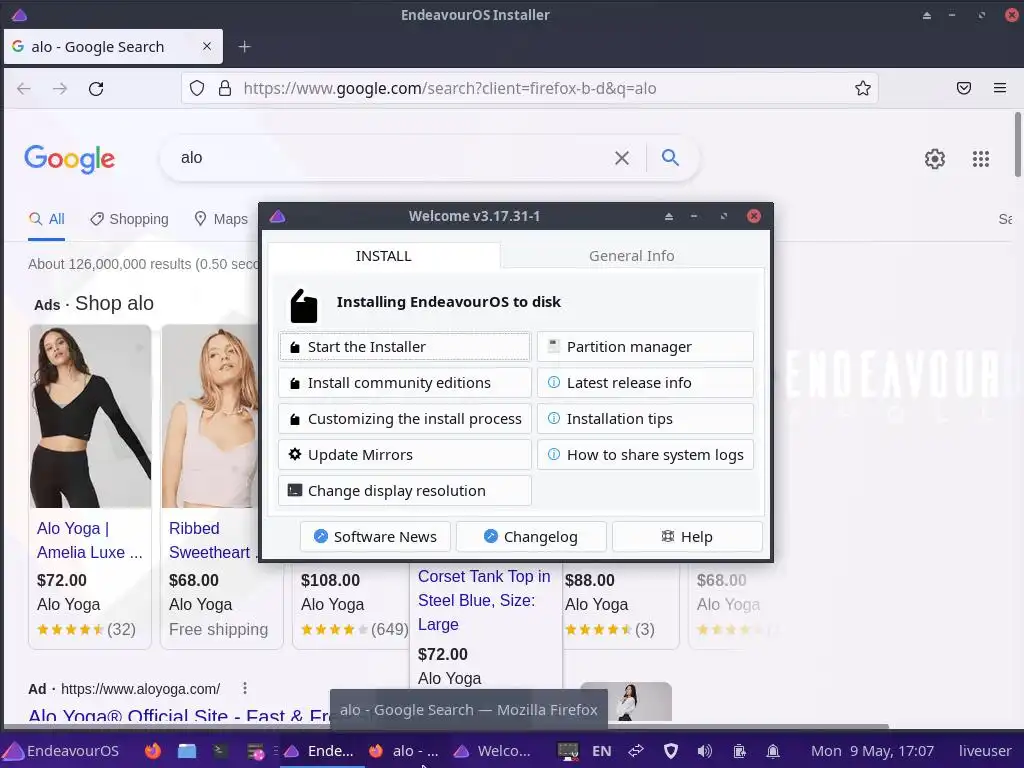Open Alo Yoga Official Site ad link

(x=180, y=716)
